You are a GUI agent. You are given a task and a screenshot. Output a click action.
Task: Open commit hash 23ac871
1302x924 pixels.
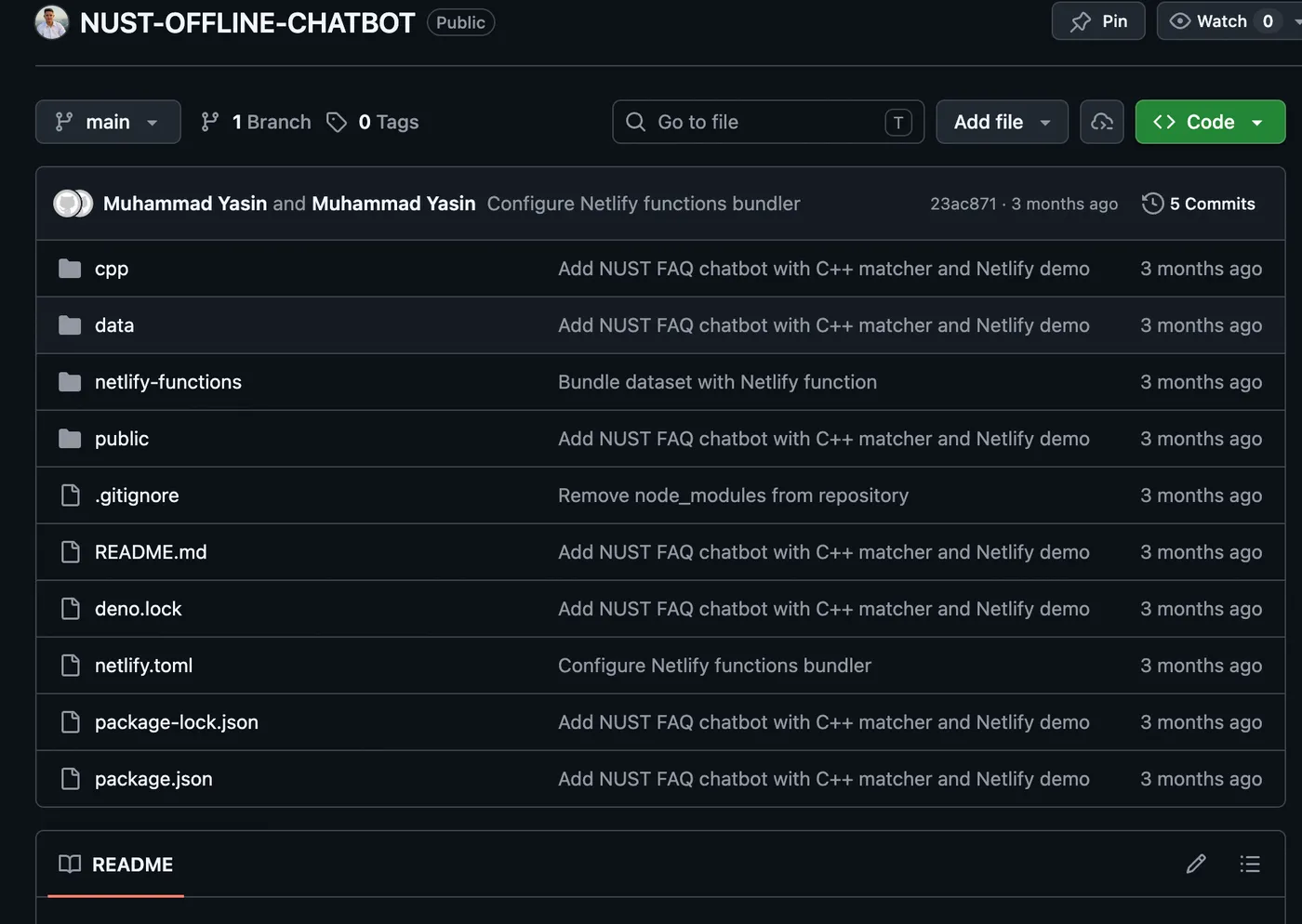[963, 204]
